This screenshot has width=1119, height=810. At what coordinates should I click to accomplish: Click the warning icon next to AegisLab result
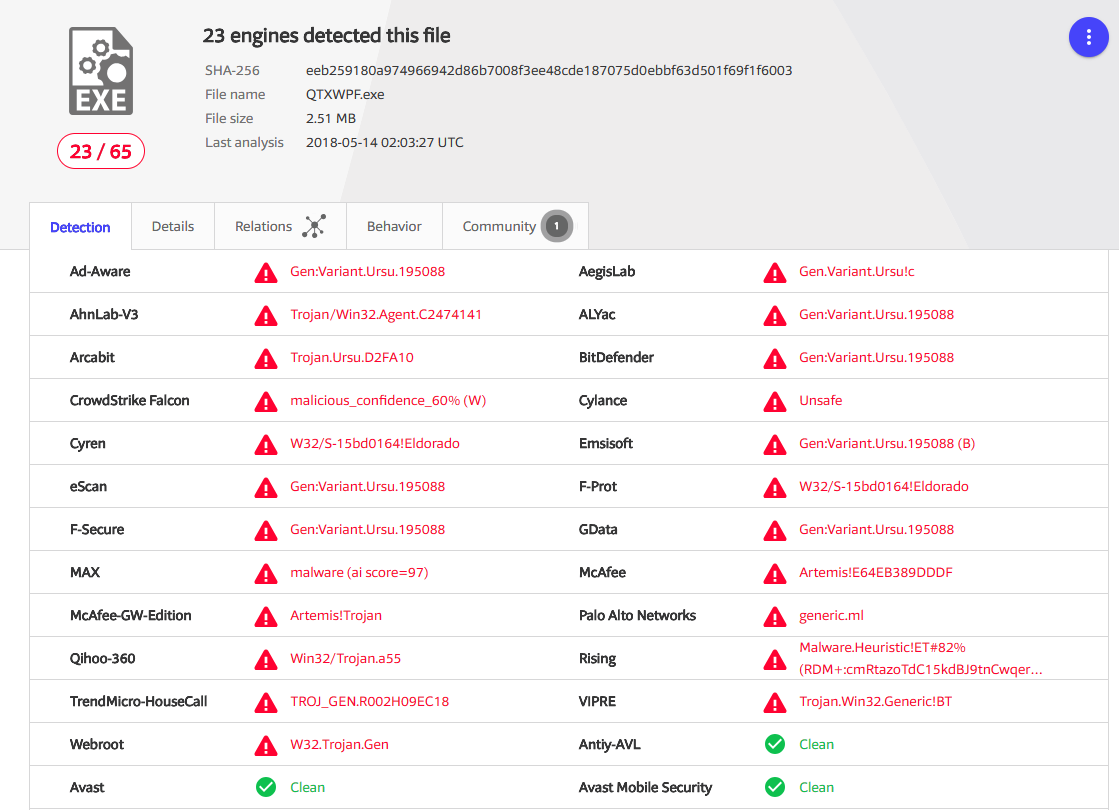pyautogui.click(x=775, y=273)
